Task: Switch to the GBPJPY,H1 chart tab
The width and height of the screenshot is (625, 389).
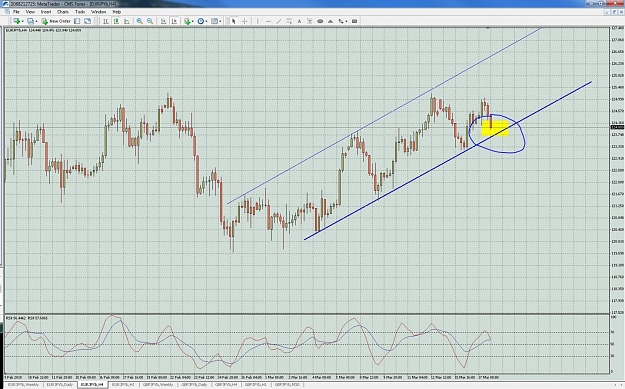Action: coord(256,385)
